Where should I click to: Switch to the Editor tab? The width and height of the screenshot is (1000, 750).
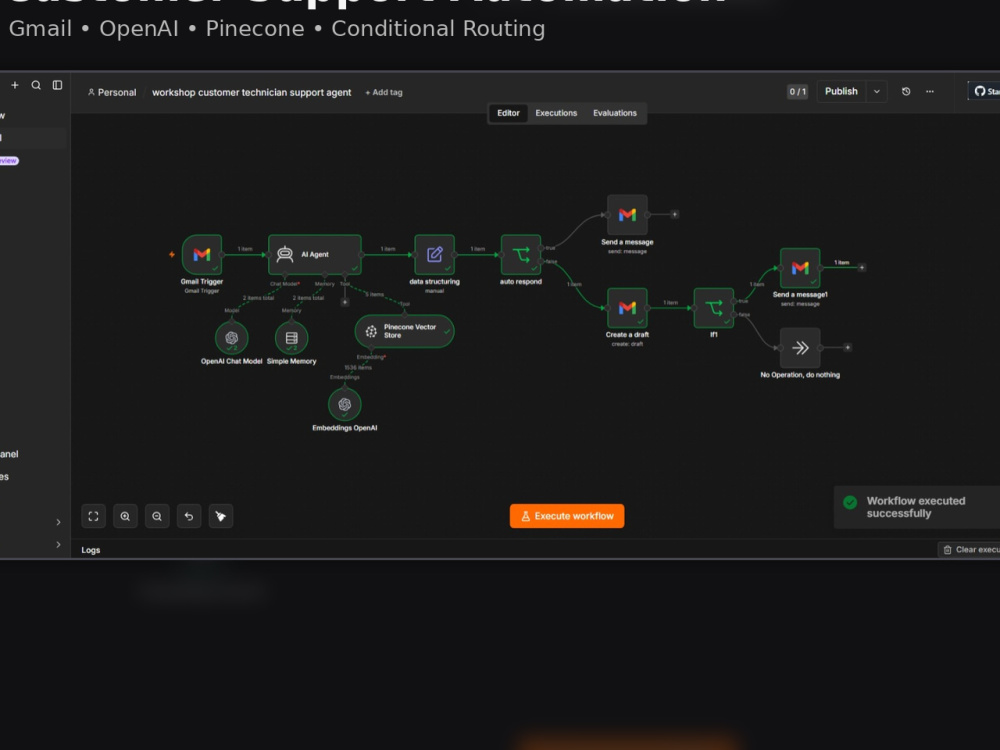point(508,113)
